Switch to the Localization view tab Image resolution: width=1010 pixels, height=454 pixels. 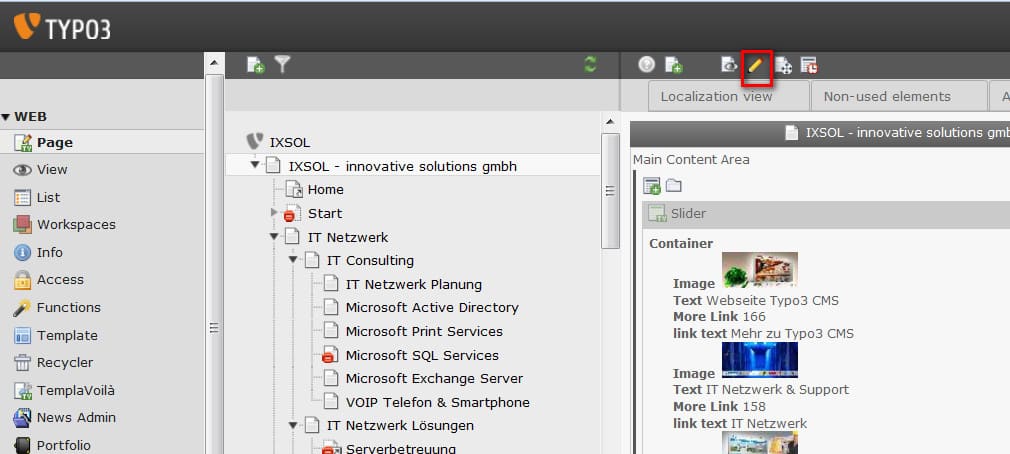[x=729, y=96]
